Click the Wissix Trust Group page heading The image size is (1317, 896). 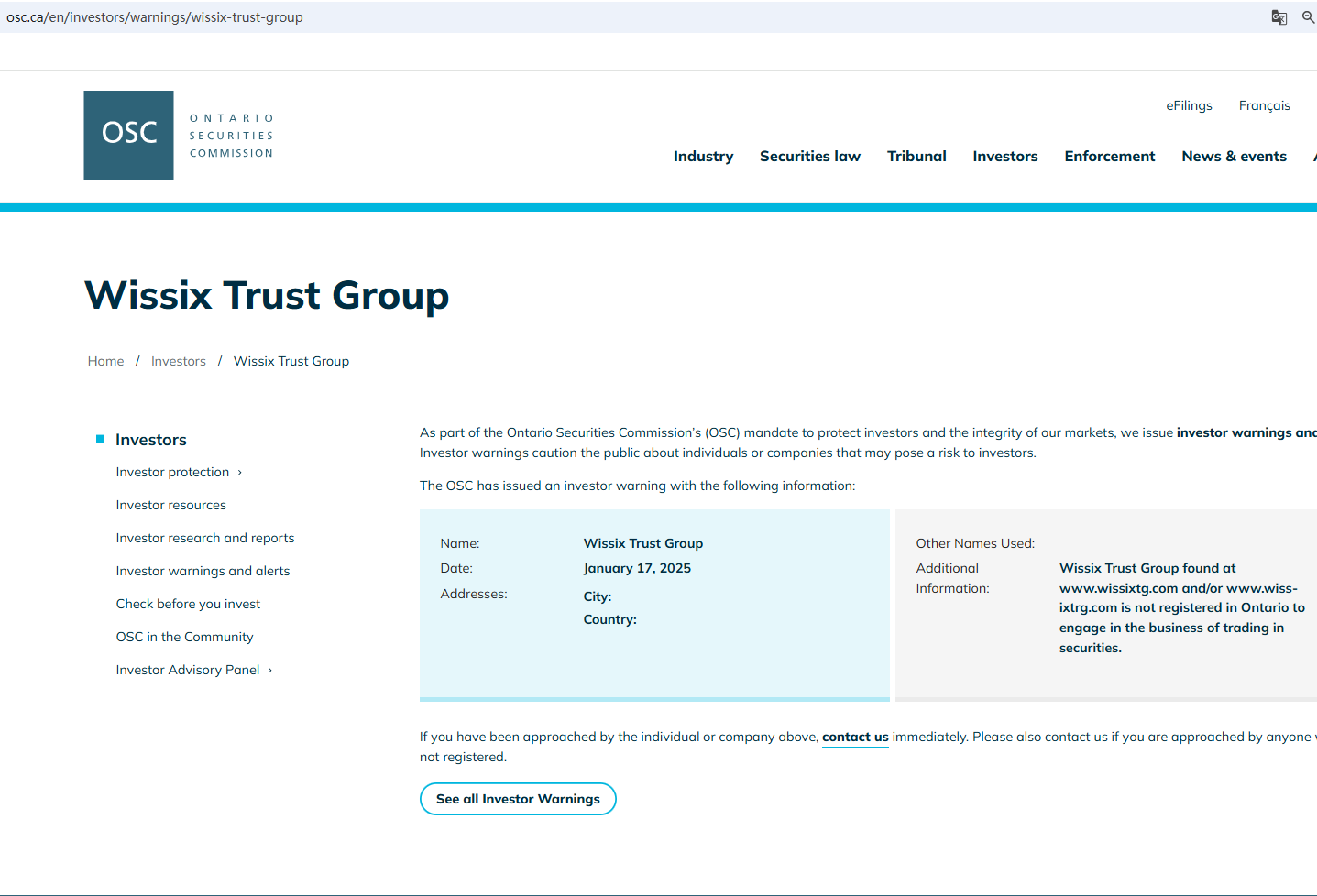pos(267,295)
